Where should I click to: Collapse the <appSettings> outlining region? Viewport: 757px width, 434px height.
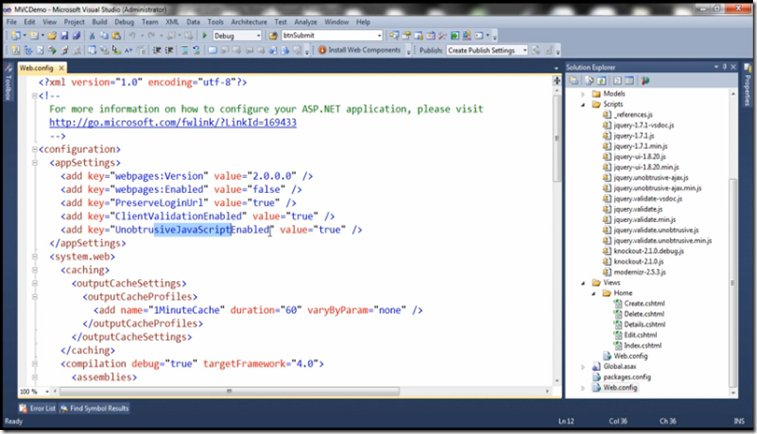pyautogui.click(x=35, y=163)
